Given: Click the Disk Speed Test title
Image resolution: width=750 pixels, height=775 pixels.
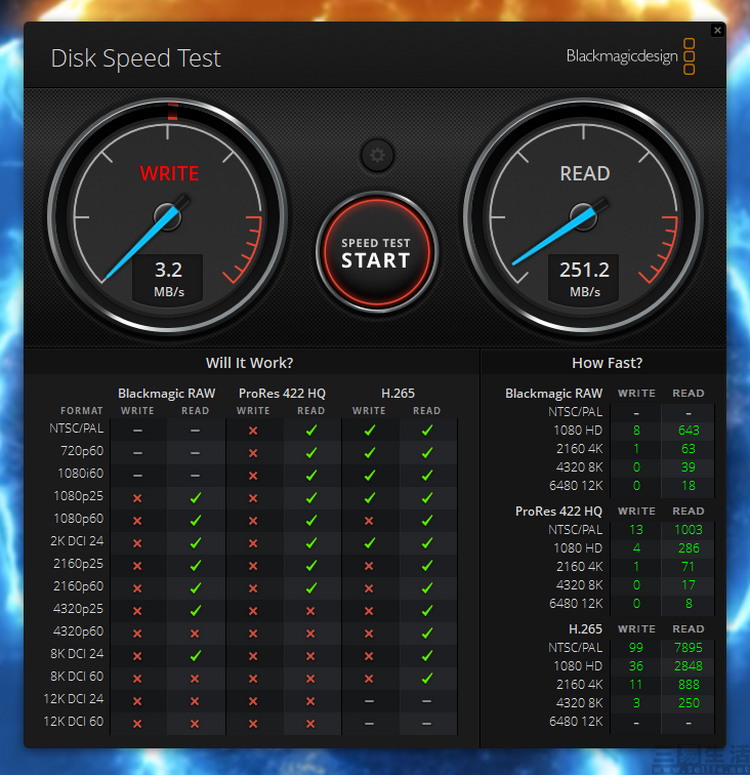Looking at the screenshot, I should (136, 58).
